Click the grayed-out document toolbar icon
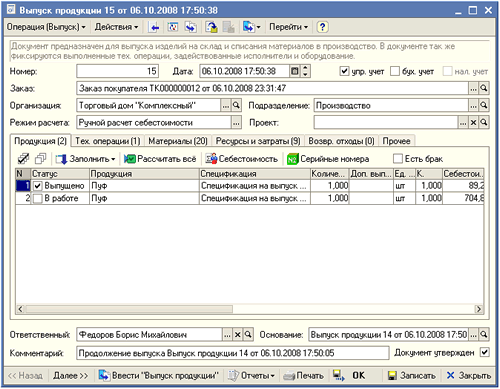Image resolution: width=500 pixels, height=389 pixels. click(x=229, y=27)
